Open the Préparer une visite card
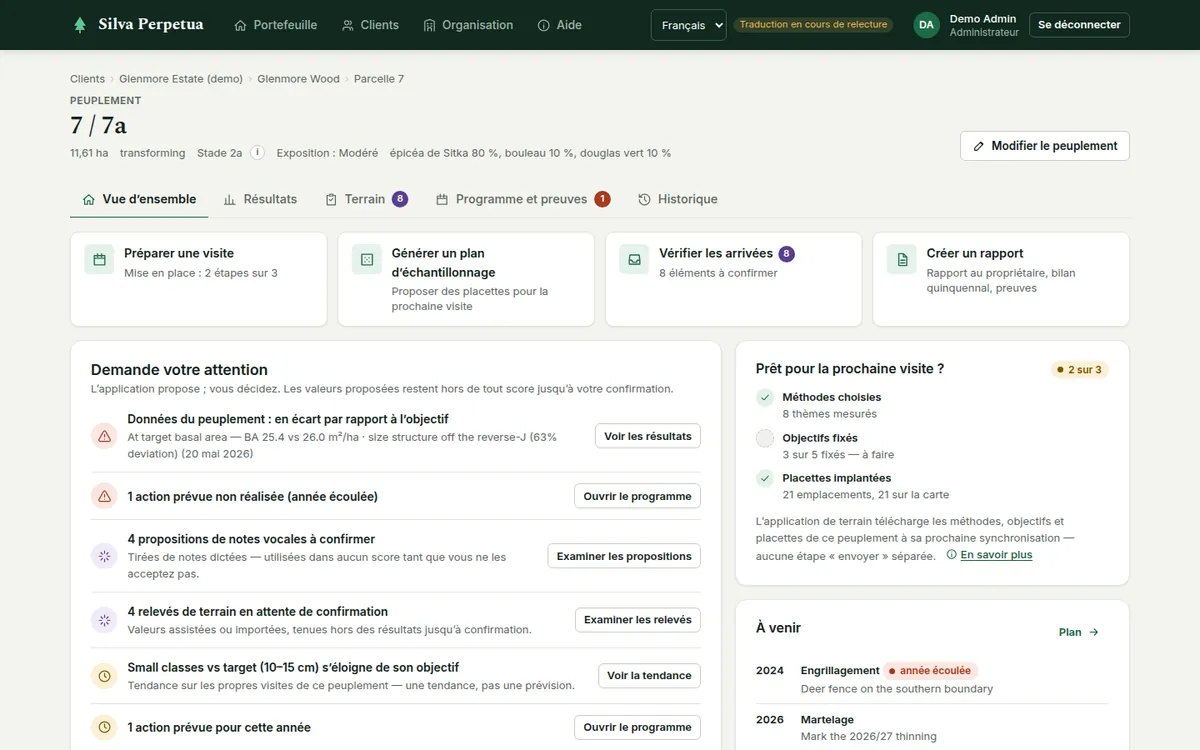Viewport: 1200px width, 750px height. point(198,279)
